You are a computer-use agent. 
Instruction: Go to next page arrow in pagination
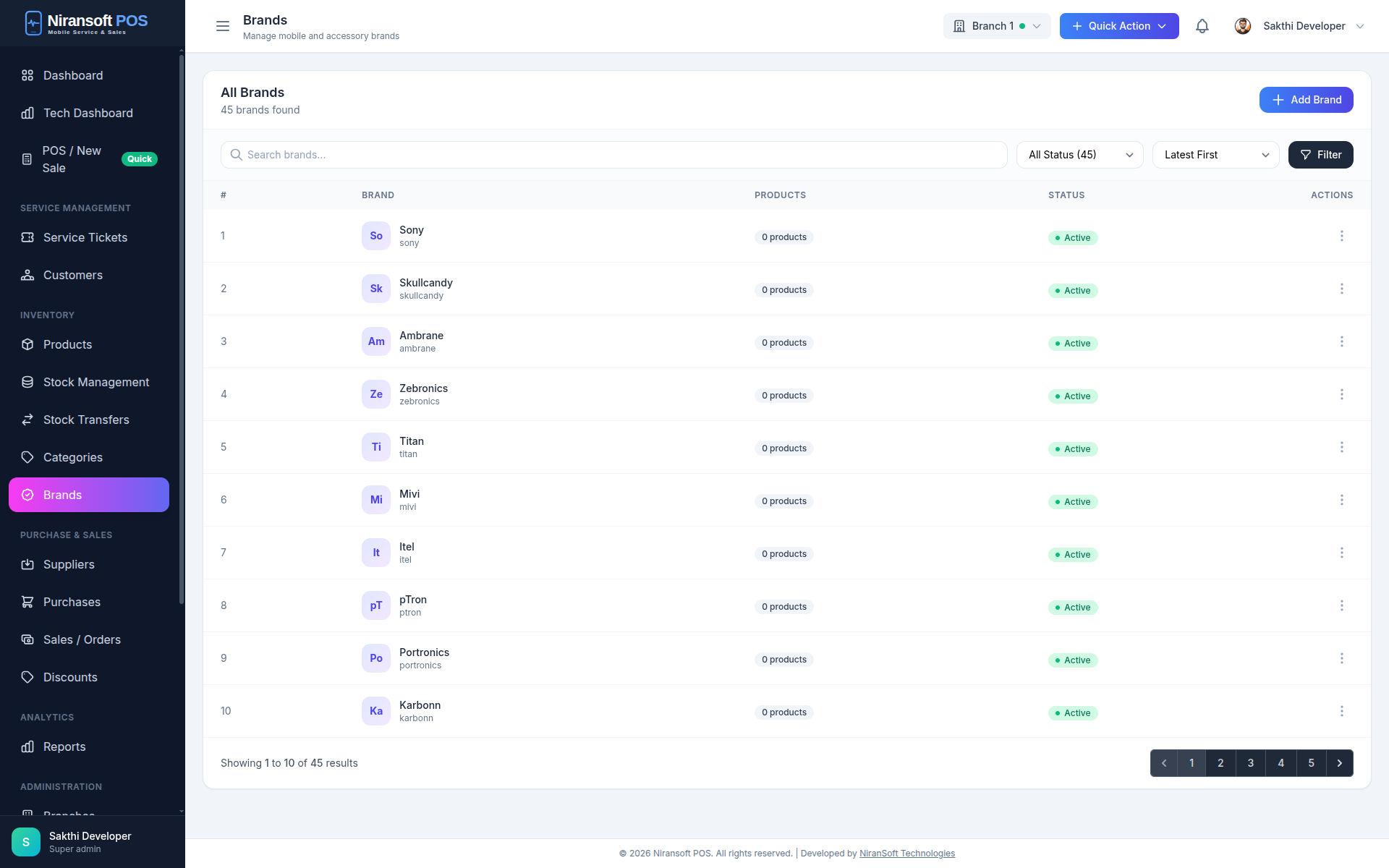(1339, 763)
